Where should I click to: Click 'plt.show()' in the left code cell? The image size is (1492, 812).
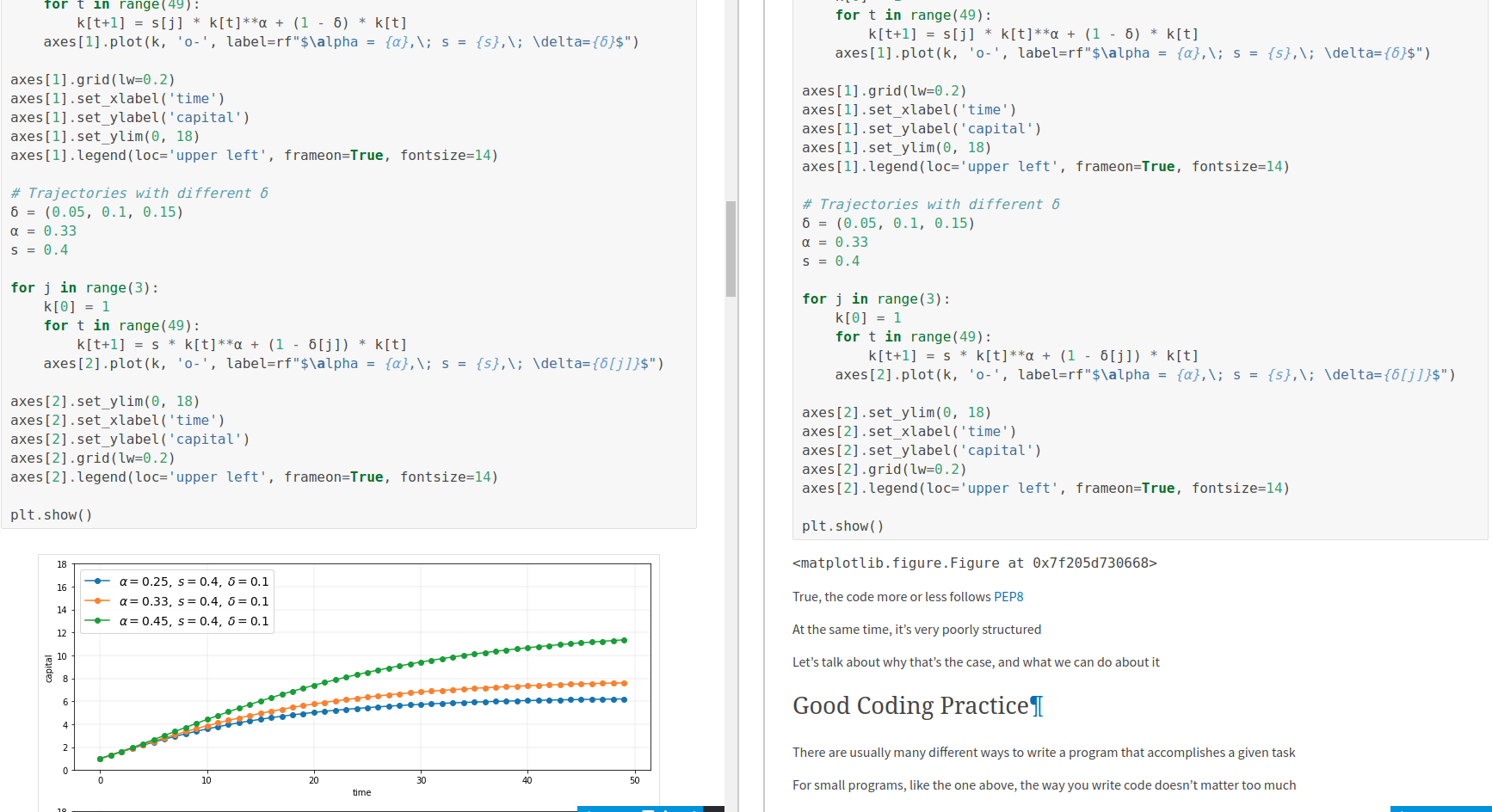tap(51, 515)
